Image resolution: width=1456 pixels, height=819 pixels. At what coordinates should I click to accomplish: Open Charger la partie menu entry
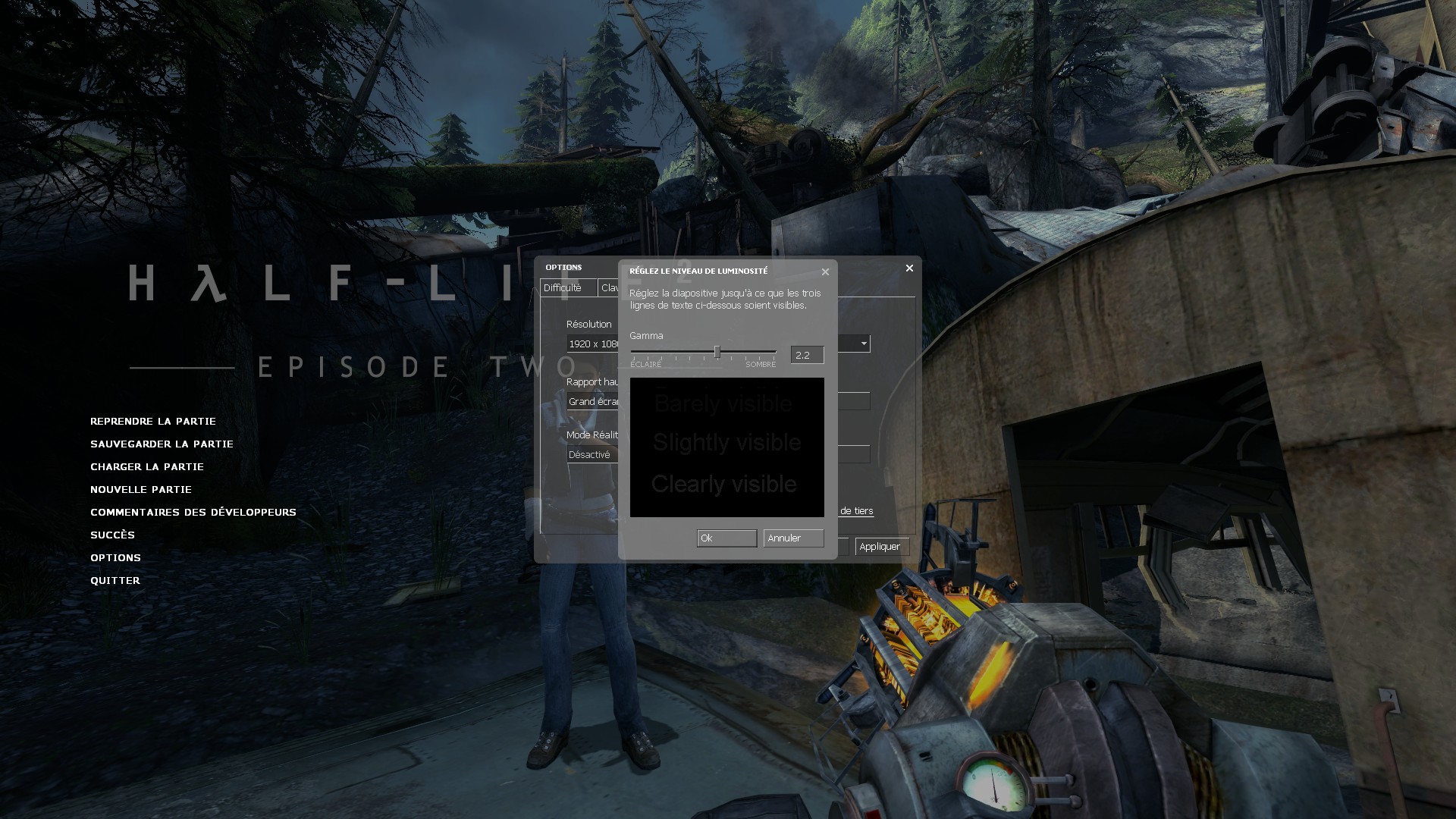point(147,467)
